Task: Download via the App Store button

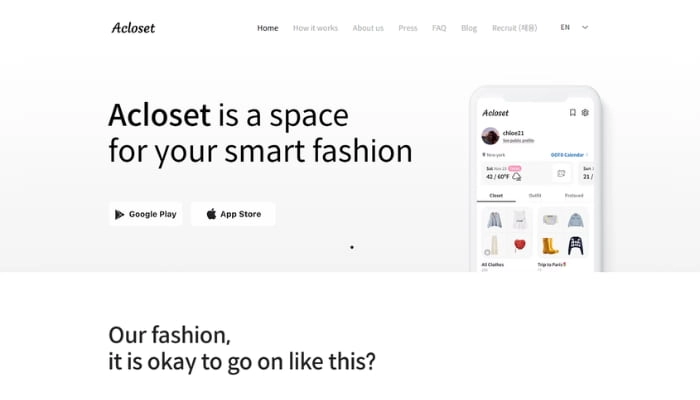Action: point(233,214)
